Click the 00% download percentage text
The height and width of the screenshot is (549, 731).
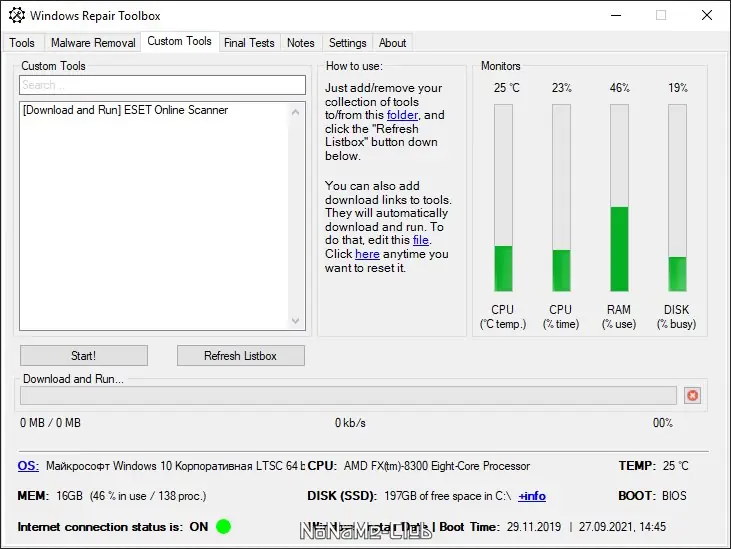click(x=663, y=423)
